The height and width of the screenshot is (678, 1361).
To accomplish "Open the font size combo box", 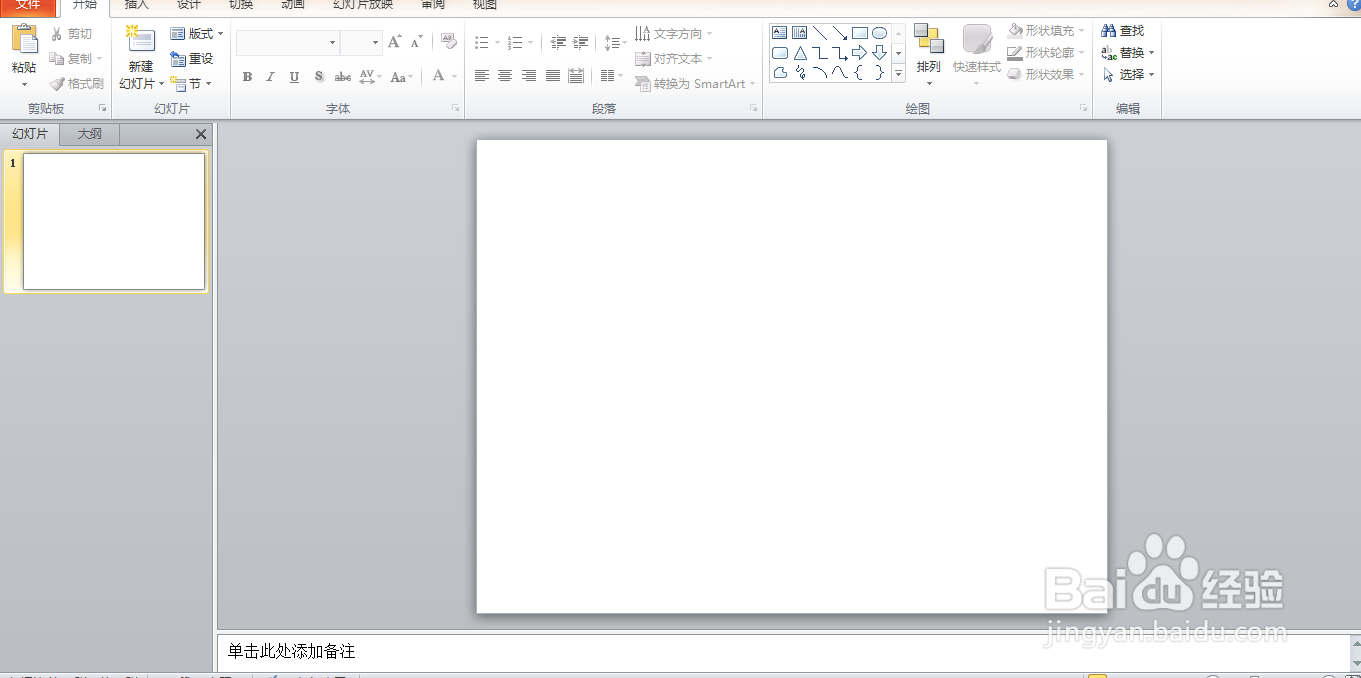I will (361, 43).
